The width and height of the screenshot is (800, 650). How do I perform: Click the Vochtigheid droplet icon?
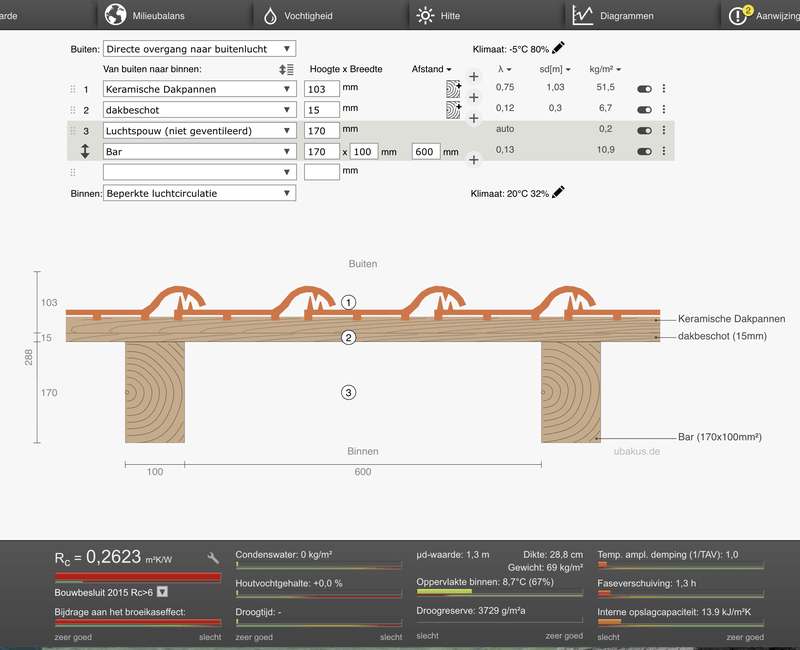pyautogui.click(x=271, y=16)
